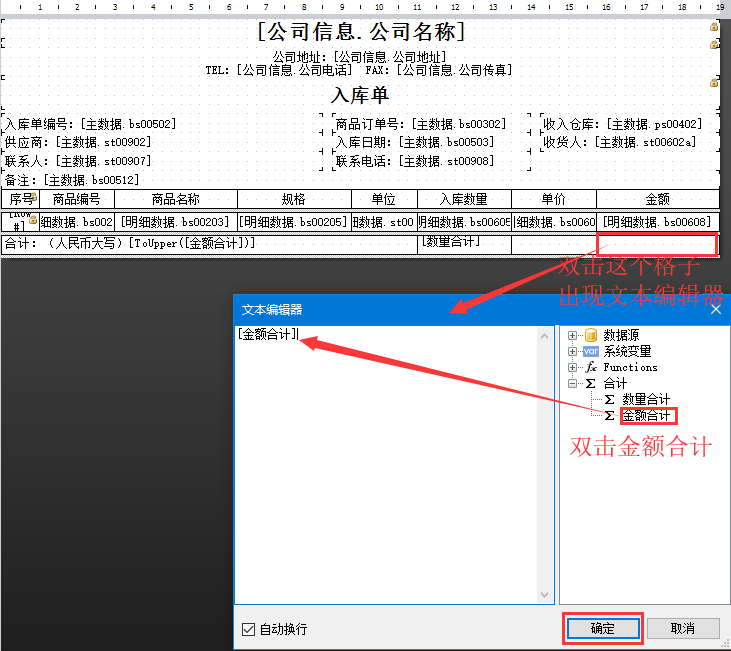The image size is (731, 651).
Task: Select the [数量合计] cell in the report footer
Action: 464,243
